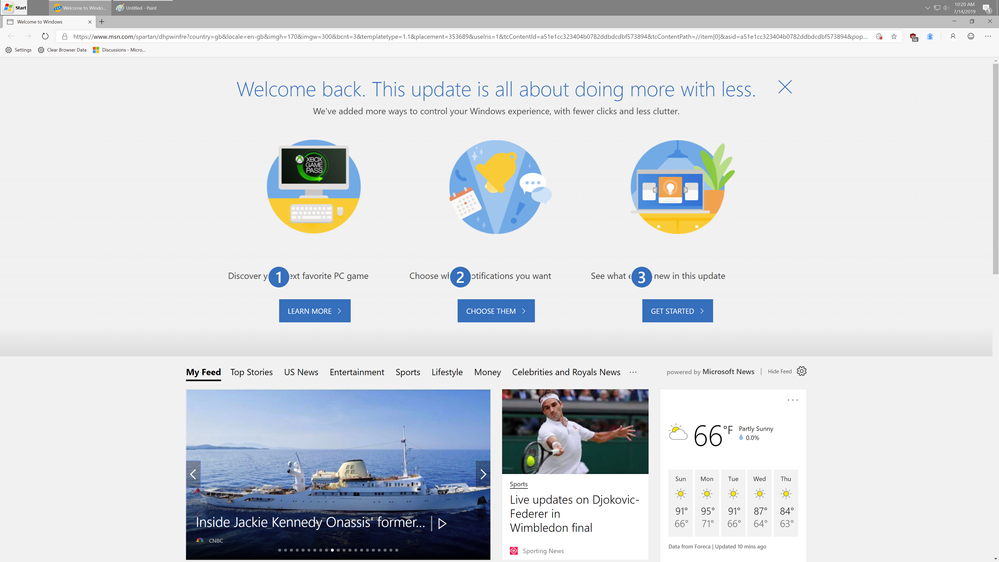Screen dimensions: 999x562
Task: Show previous carousel slide arrow
Action: (x=193, y=474)
